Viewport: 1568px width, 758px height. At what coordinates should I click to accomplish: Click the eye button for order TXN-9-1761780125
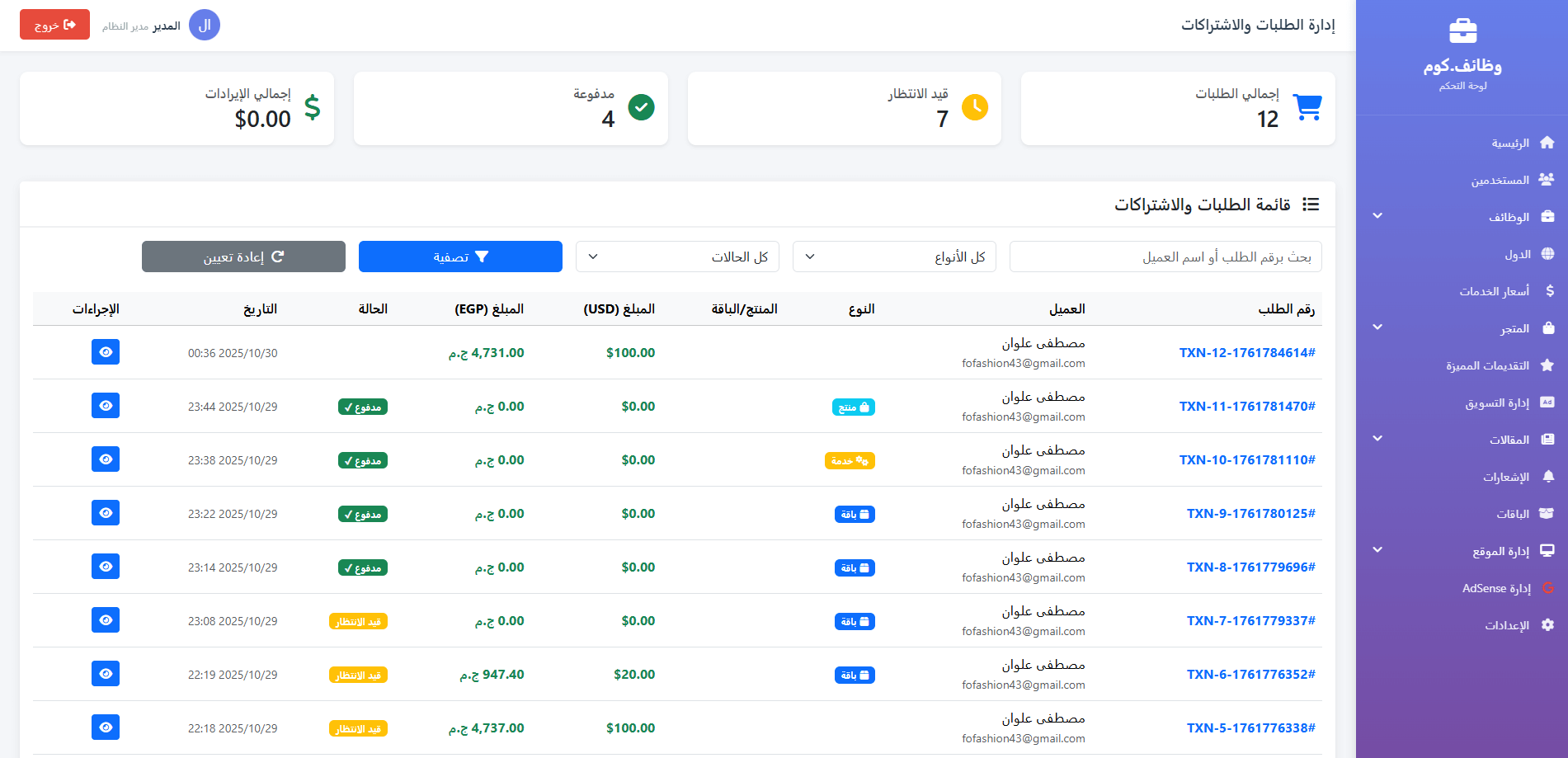(x=106, y=513)
